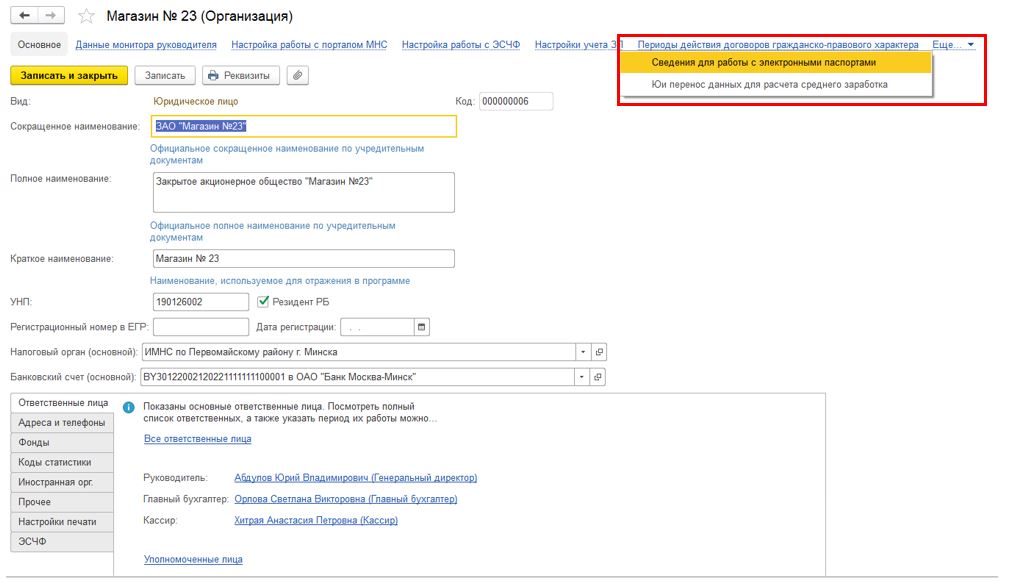Open the calendar picker for registration date
Image resolution: width=1009 pixels, height=583 pixels.
(x=421, y=327)
